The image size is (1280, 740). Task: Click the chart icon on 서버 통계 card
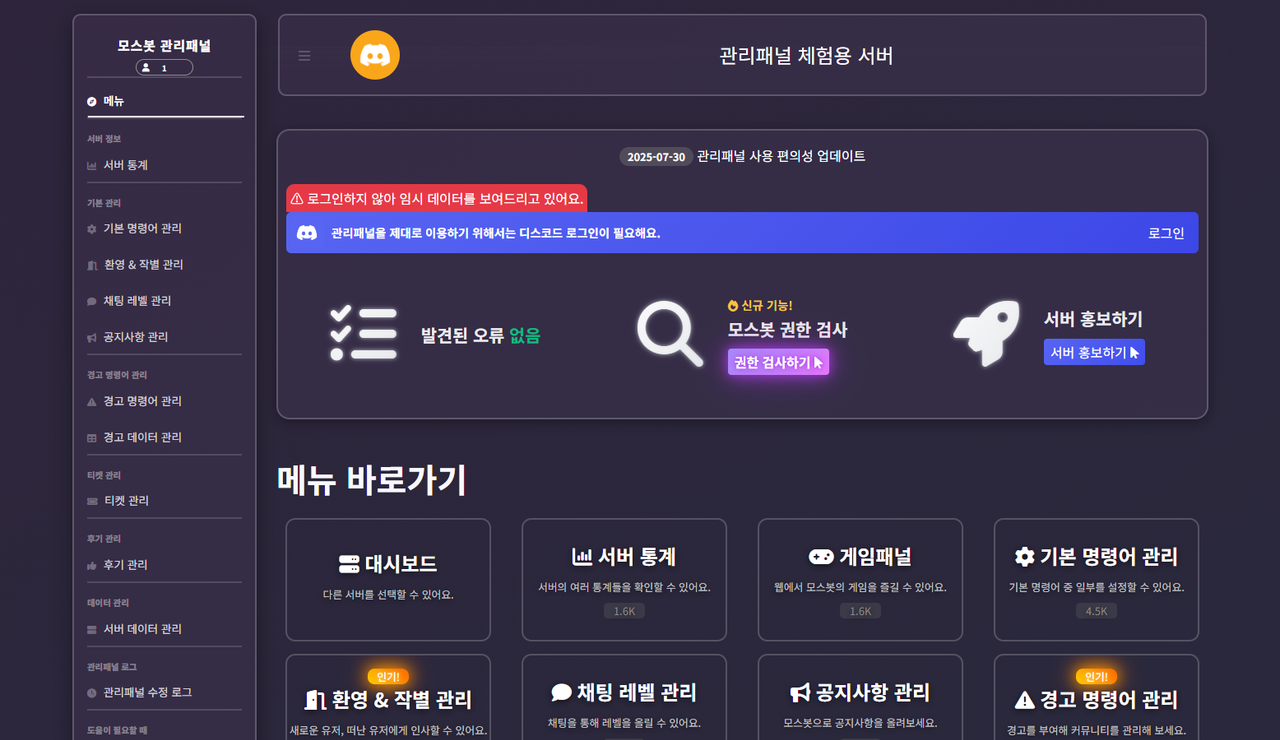coord(582,557)
